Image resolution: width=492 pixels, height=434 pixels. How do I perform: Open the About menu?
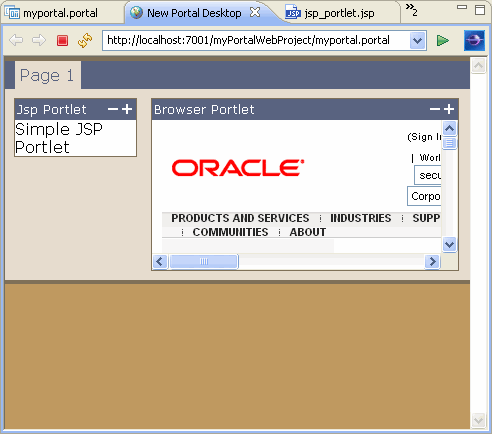(307, 232)
